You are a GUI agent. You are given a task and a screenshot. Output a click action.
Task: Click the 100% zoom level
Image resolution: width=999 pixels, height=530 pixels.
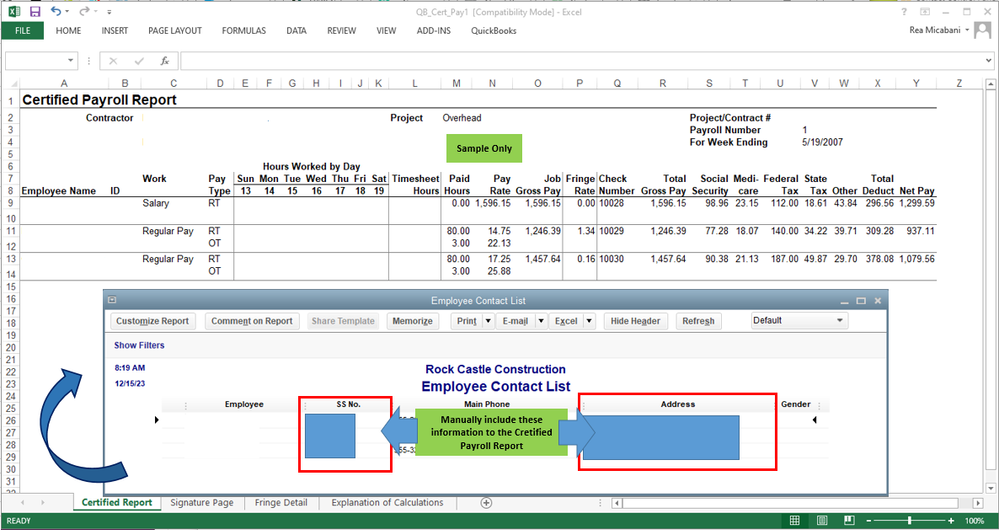tap(974, 520)
